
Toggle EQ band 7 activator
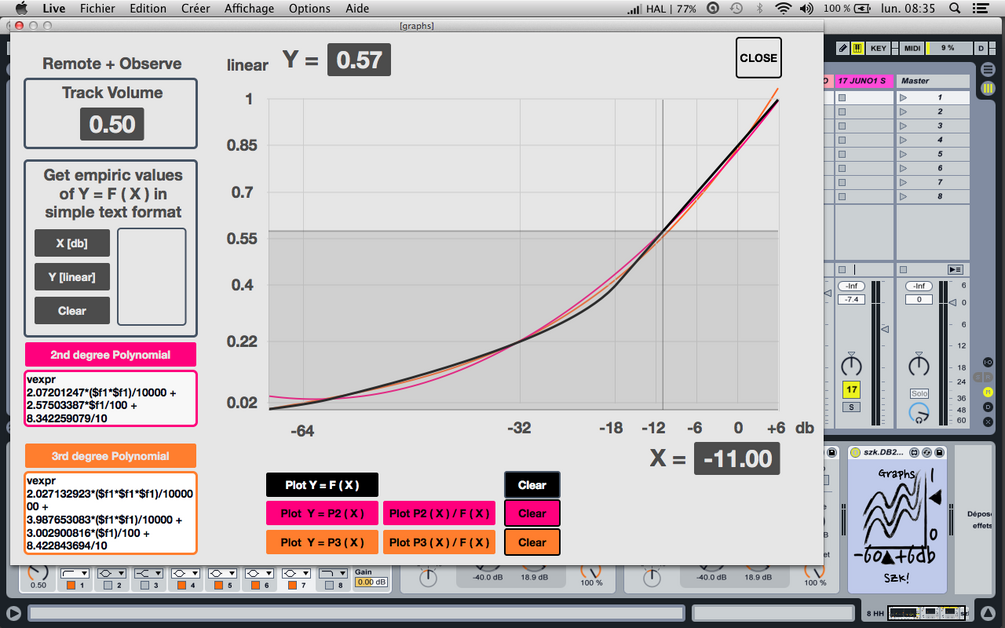292,585
